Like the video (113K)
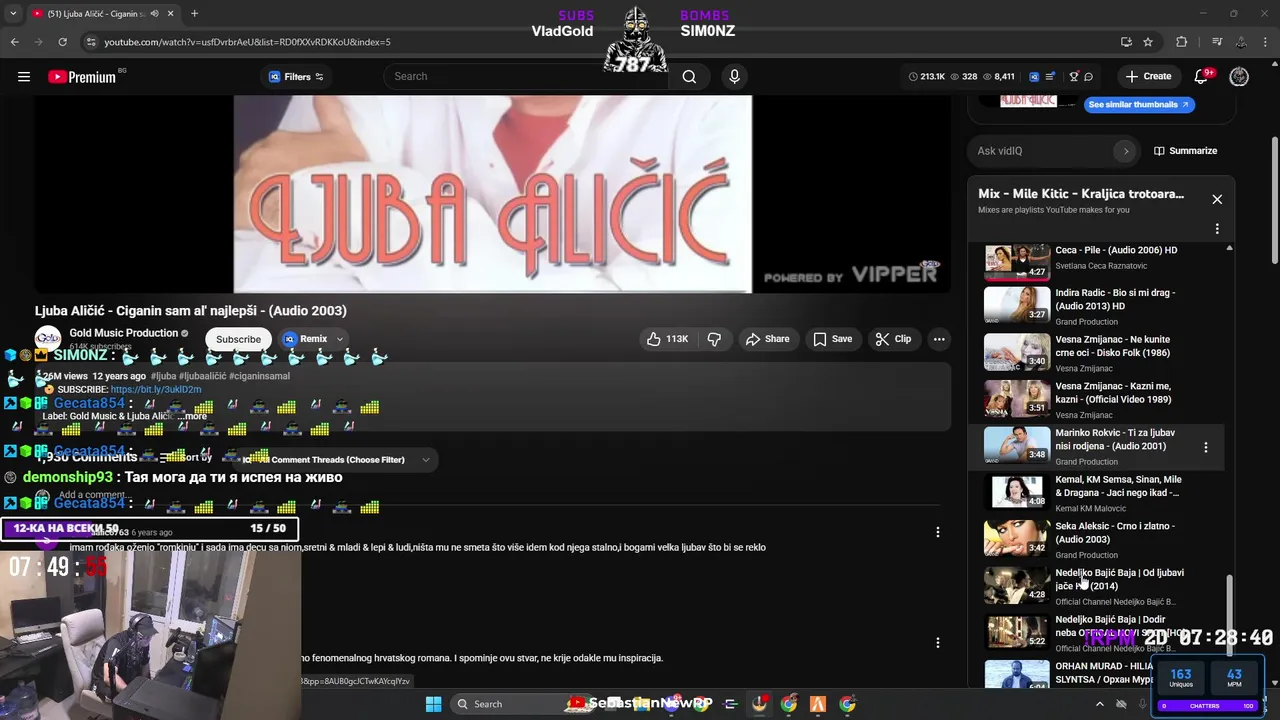1280x720 pixels. click(667, 339)
